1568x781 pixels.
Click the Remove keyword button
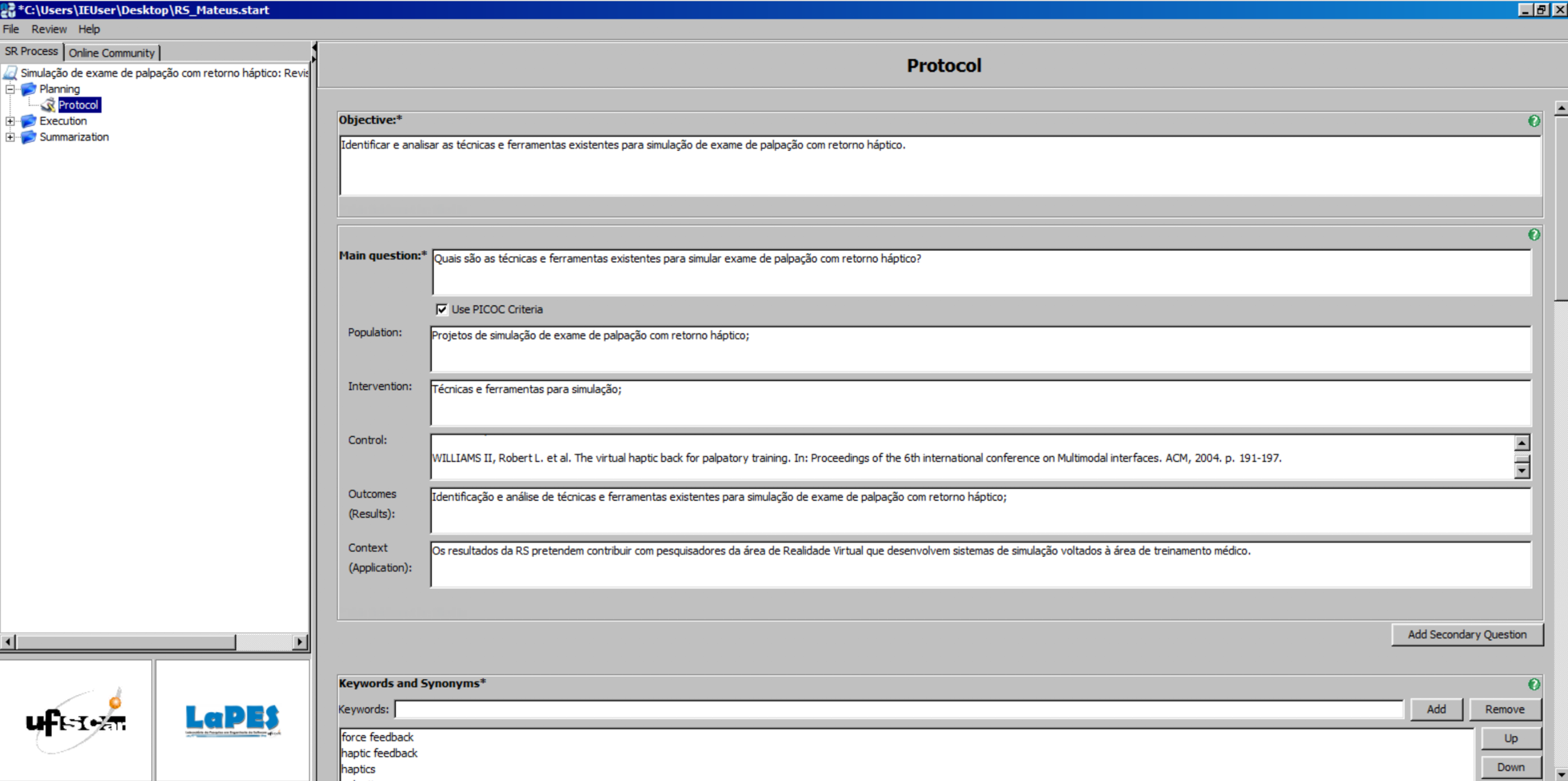click(1504, 709)
